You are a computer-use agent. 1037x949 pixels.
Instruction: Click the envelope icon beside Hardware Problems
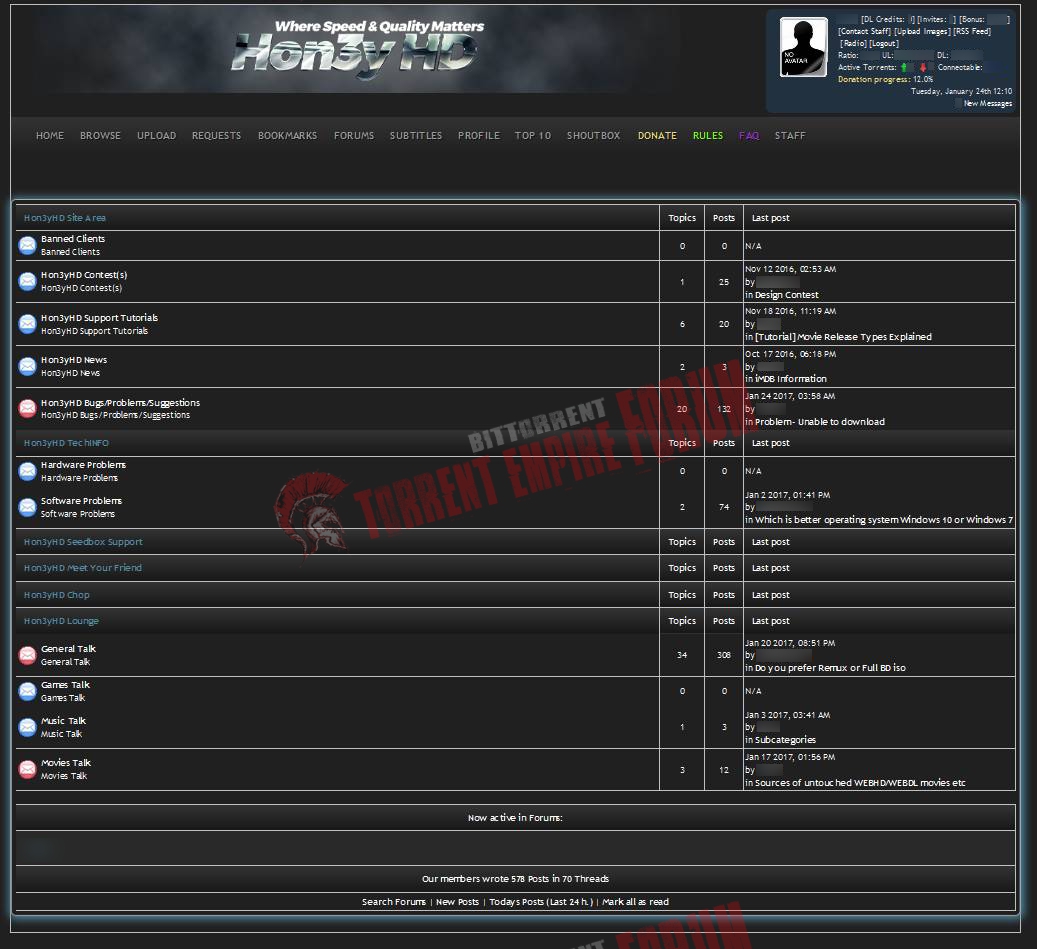[x=27, y=471]
